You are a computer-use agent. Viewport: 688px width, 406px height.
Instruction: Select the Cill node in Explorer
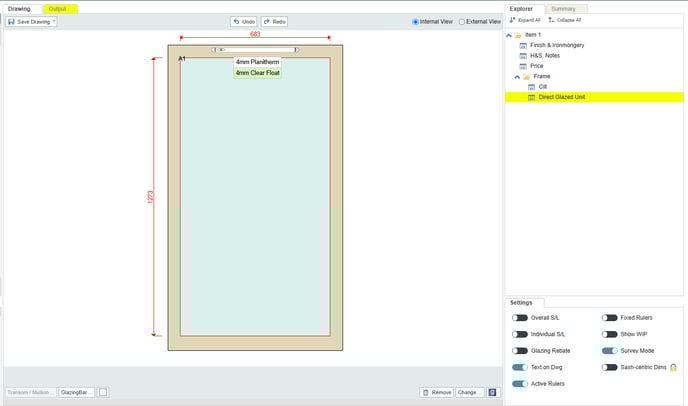pyautogui.click(x=542, y=87)
